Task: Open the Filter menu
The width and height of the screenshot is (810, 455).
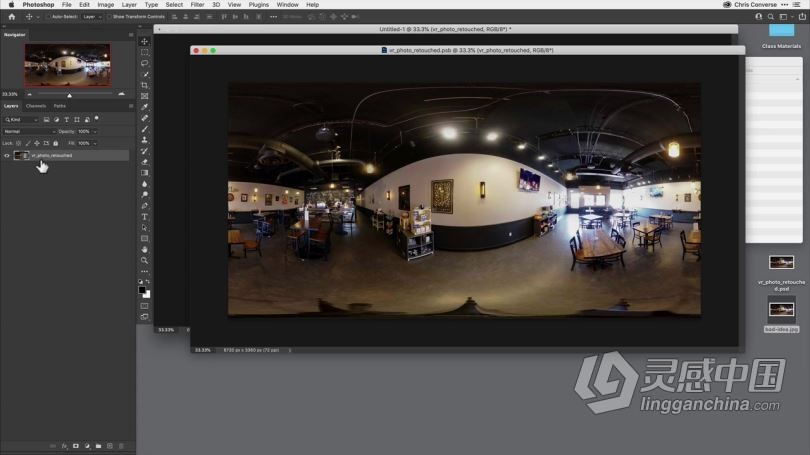Action: 197,5
